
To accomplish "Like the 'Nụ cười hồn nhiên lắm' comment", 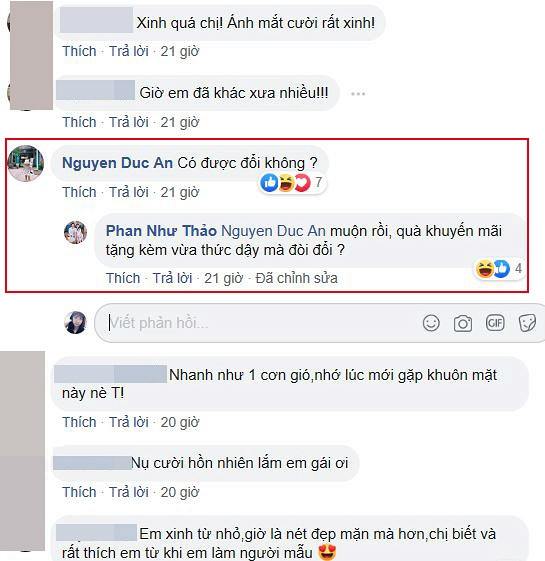I will [79, 492].
